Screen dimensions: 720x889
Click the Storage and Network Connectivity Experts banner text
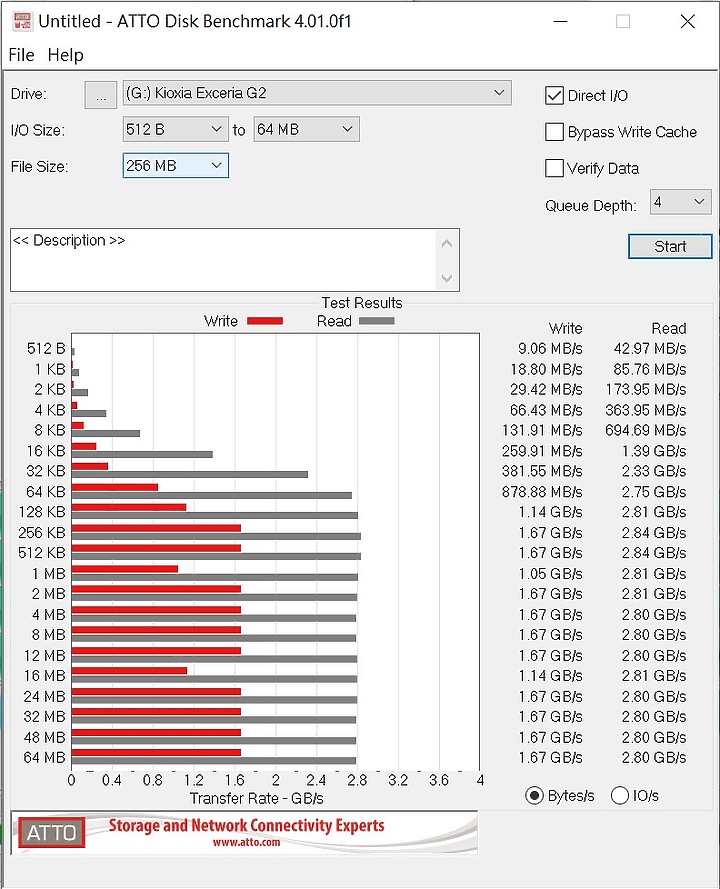[x=247, y=826]
